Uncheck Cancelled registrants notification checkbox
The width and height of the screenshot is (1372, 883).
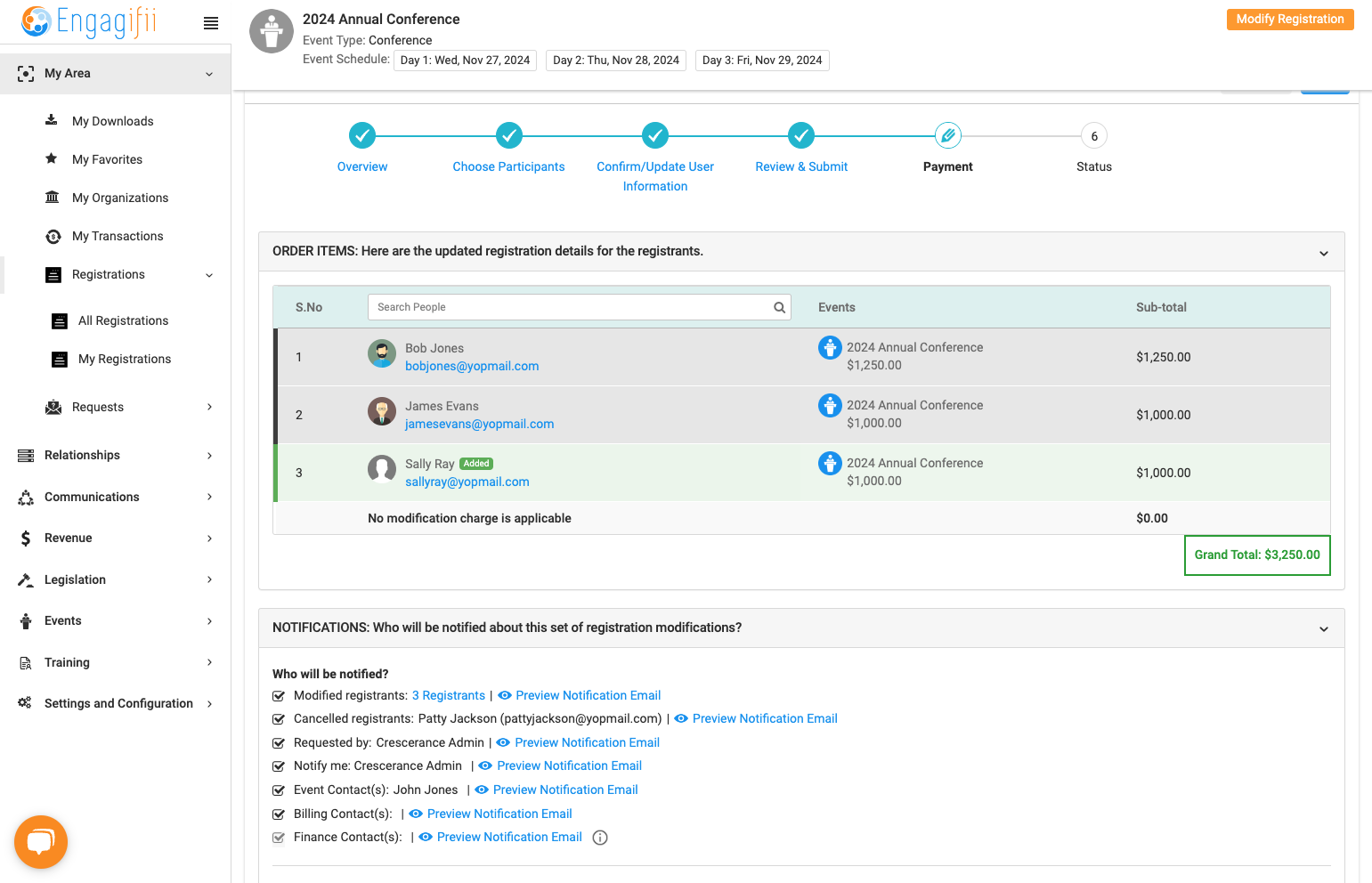pyautogui.click(x=279, y=719)
